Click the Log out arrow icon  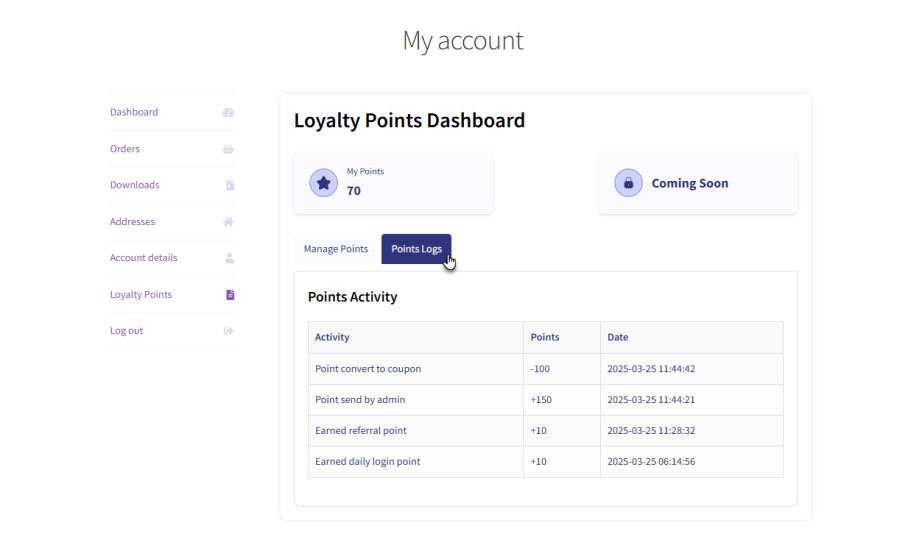(x=228, y=331)
